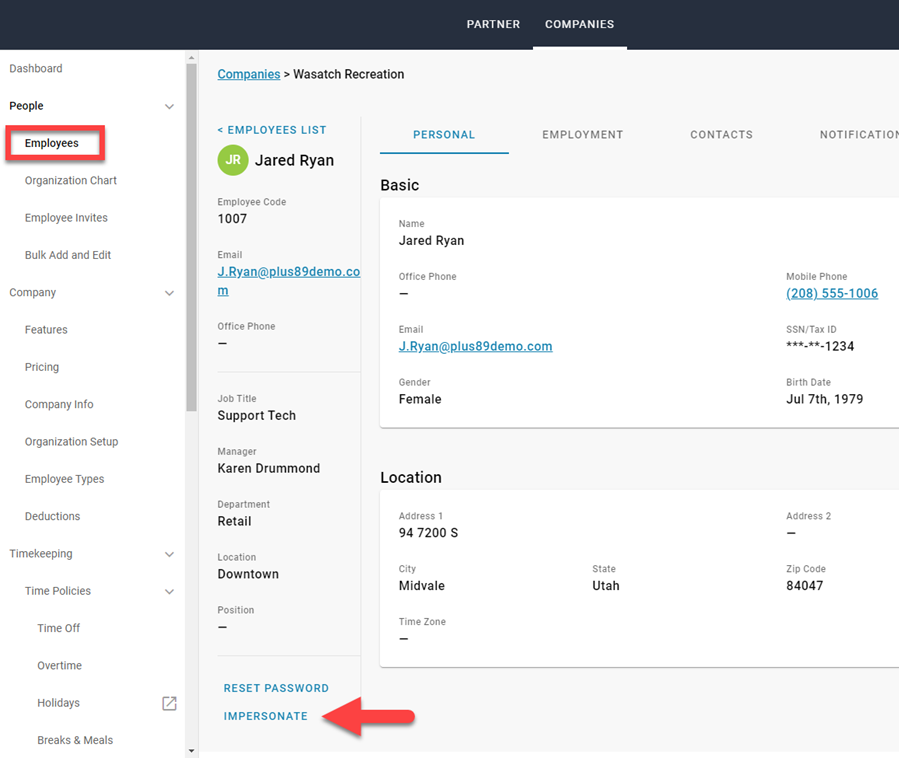Click the JR avatar icon

click(x=231, y=160)
